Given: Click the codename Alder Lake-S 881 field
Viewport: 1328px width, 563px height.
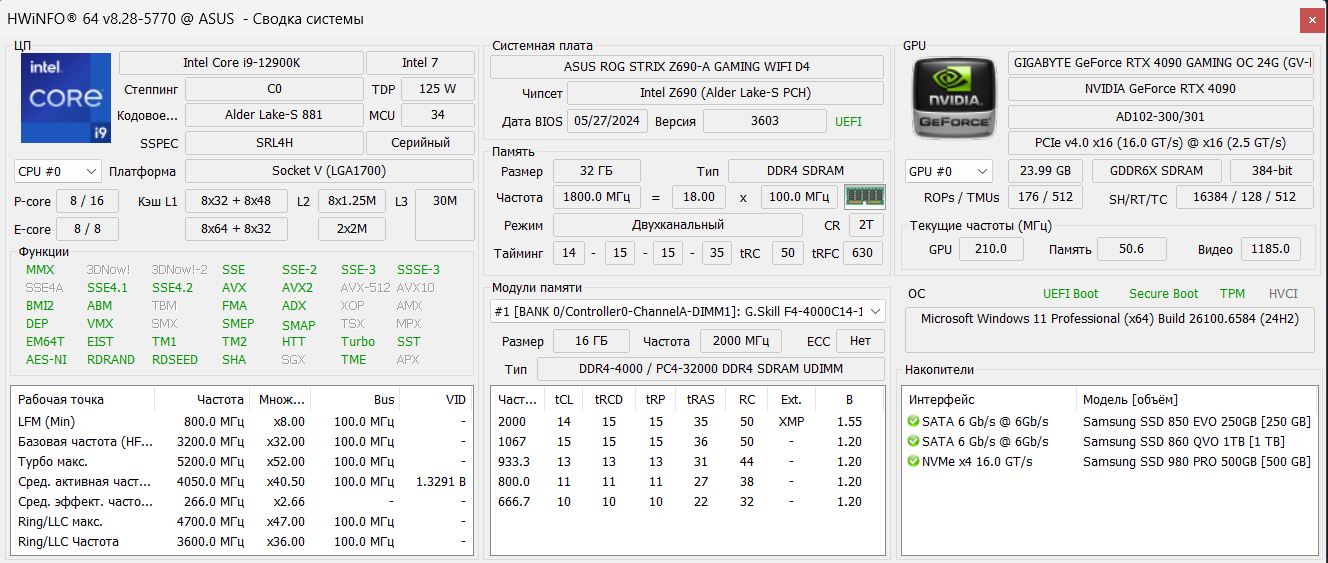Looking at the screenshot, I should point(274,115).
